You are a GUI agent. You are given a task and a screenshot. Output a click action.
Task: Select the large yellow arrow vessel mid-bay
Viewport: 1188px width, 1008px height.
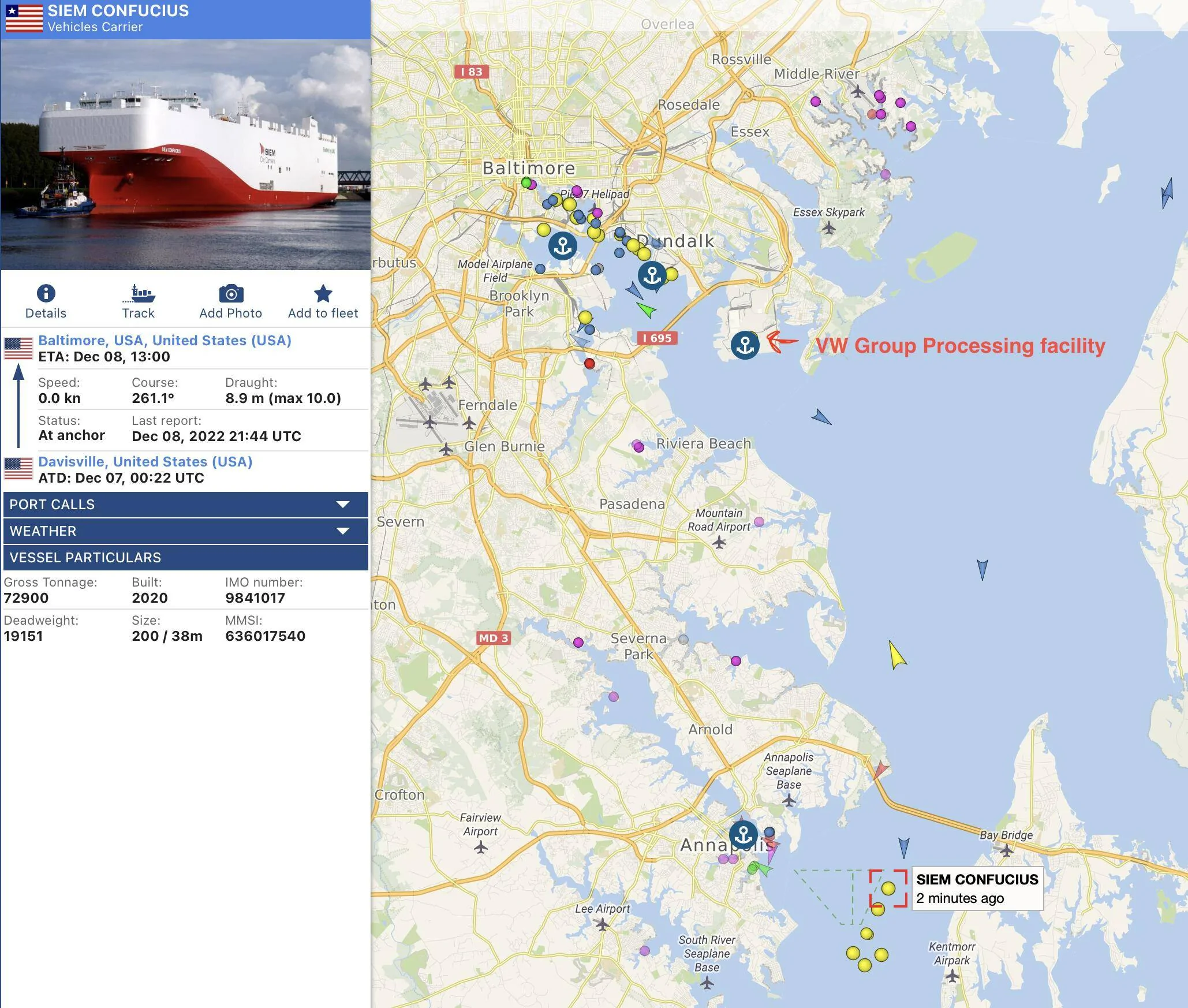pyautogui.click(x=896, y=655)
